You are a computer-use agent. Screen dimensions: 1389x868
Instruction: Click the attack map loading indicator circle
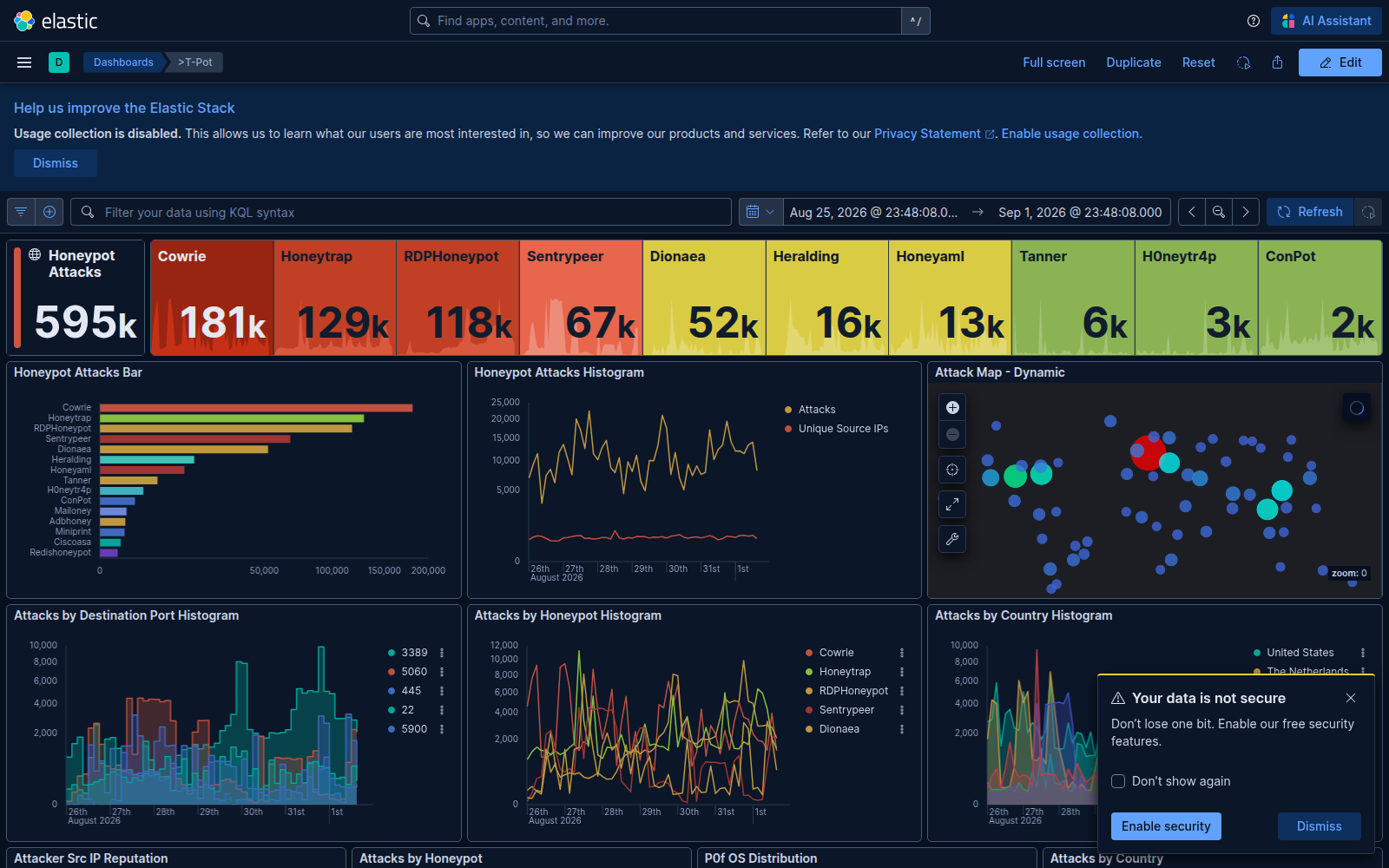pos(1357,408)
